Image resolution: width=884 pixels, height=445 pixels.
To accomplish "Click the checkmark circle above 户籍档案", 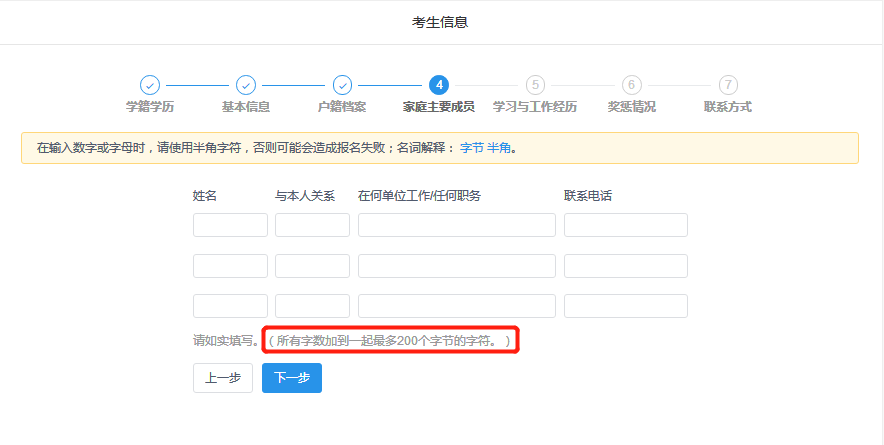I will tap(342, 85).
